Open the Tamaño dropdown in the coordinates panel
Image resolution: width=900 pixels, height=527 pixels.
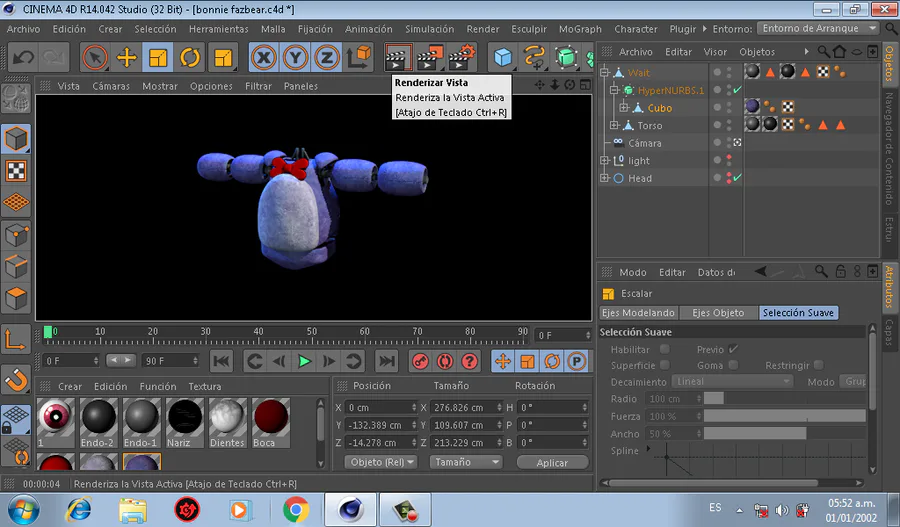tap(465, 462)
